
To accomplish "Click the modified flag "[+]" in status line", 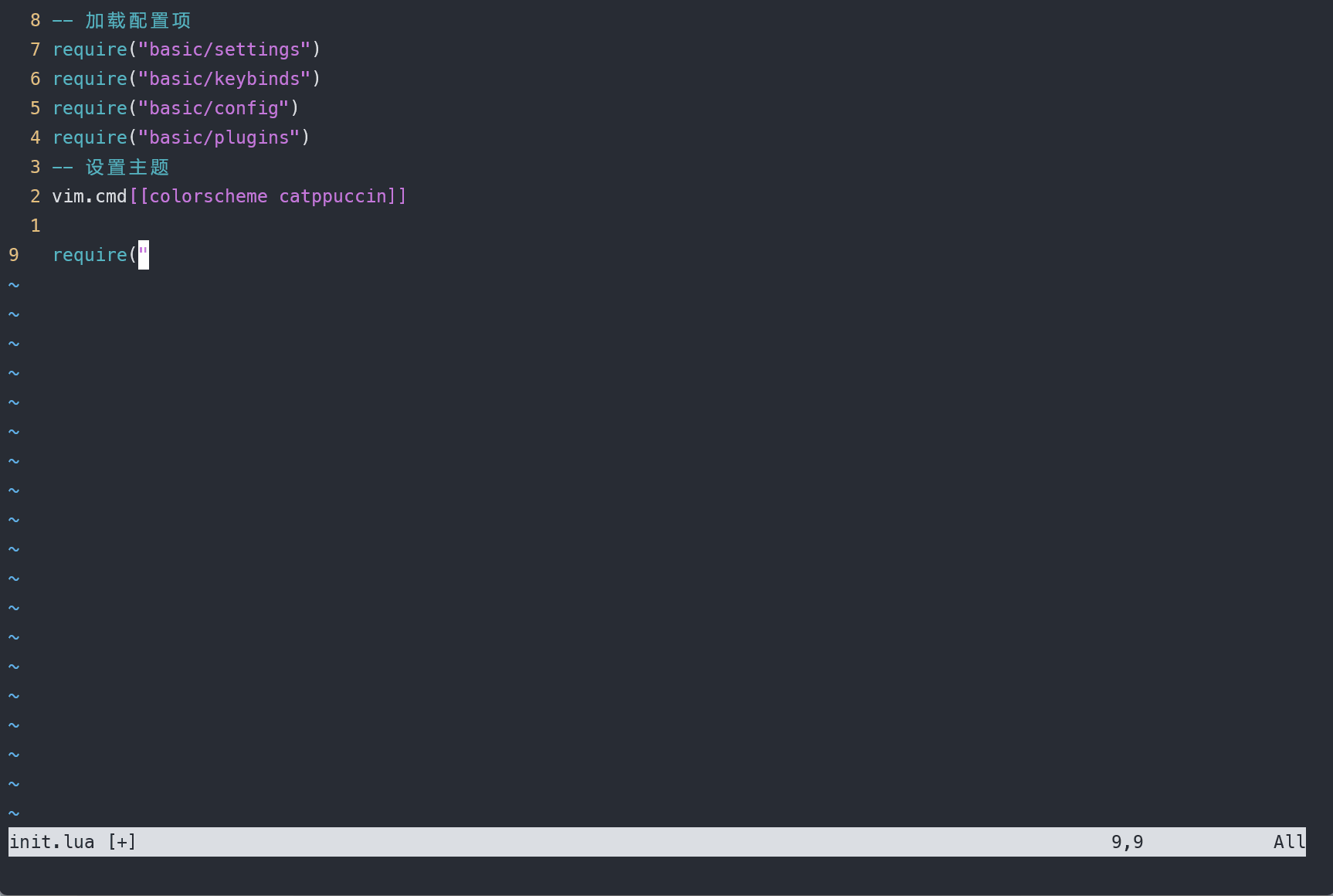I will coord(122,842).
